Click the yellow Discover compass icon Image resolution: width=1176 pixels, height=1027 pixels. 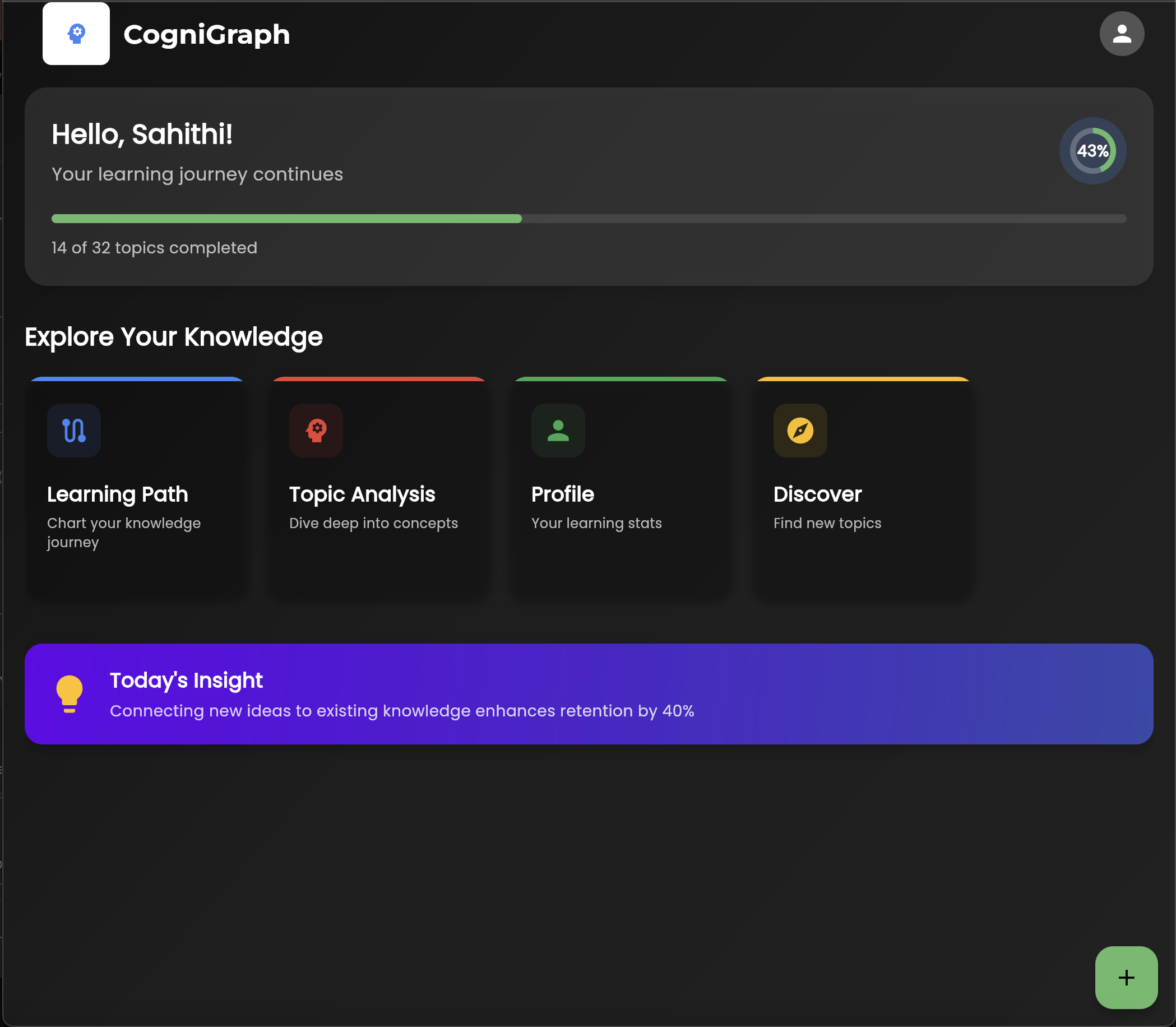click(x=799, y=431)
